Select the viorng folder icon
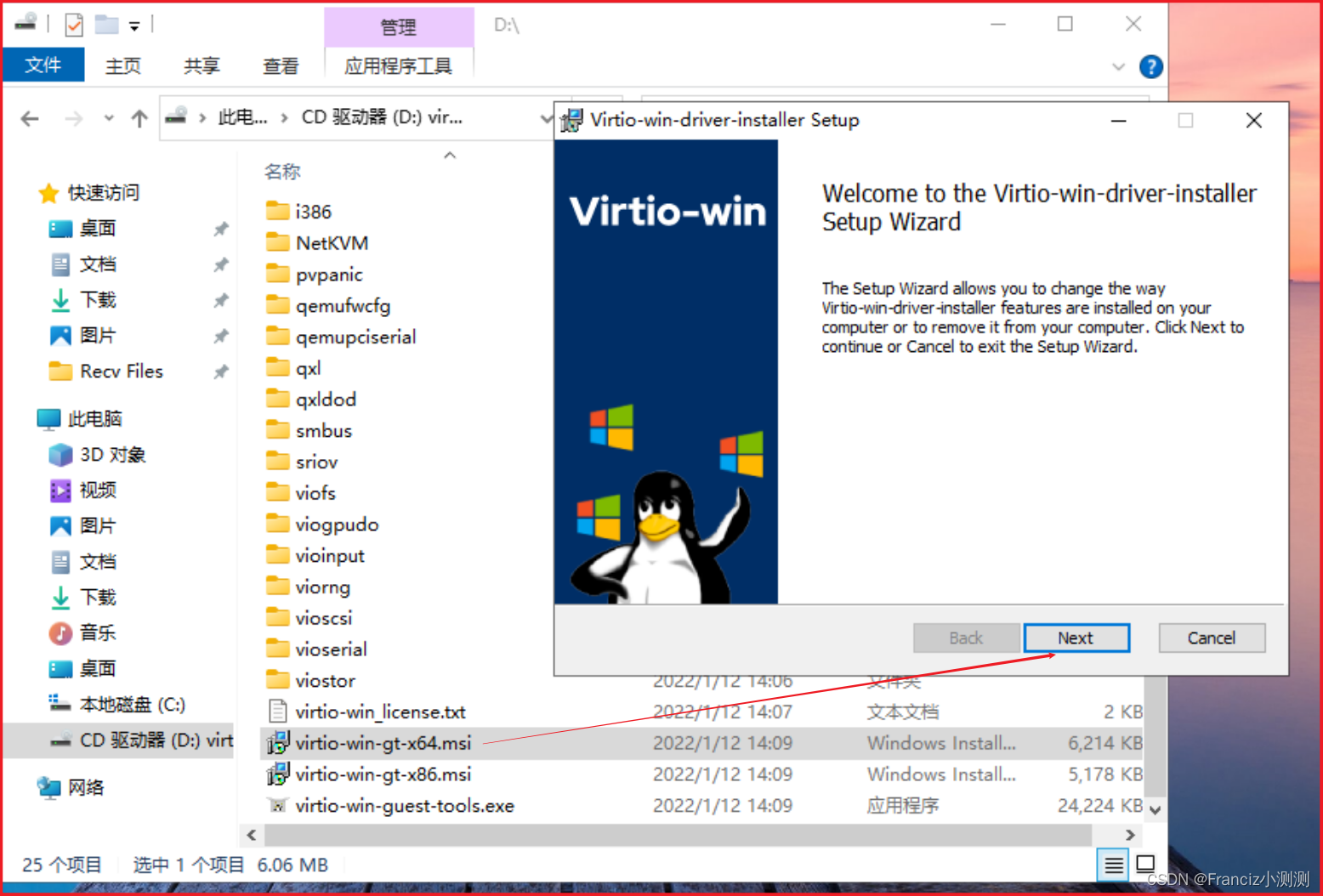This screenshot has height=896, width=1323. (x=277, y=587)
